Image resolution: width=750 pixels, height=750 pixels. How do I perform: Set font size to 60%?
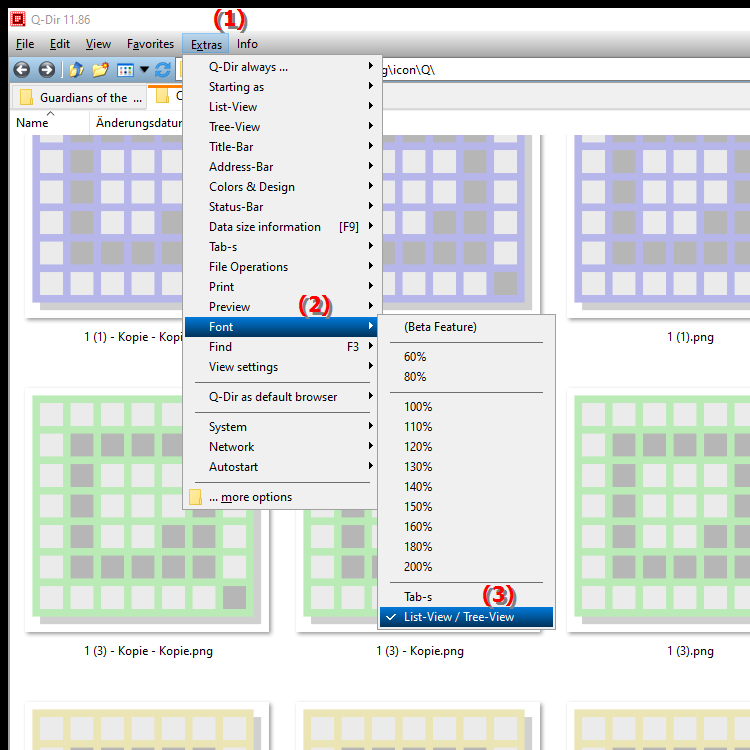(x=466, y=357)
